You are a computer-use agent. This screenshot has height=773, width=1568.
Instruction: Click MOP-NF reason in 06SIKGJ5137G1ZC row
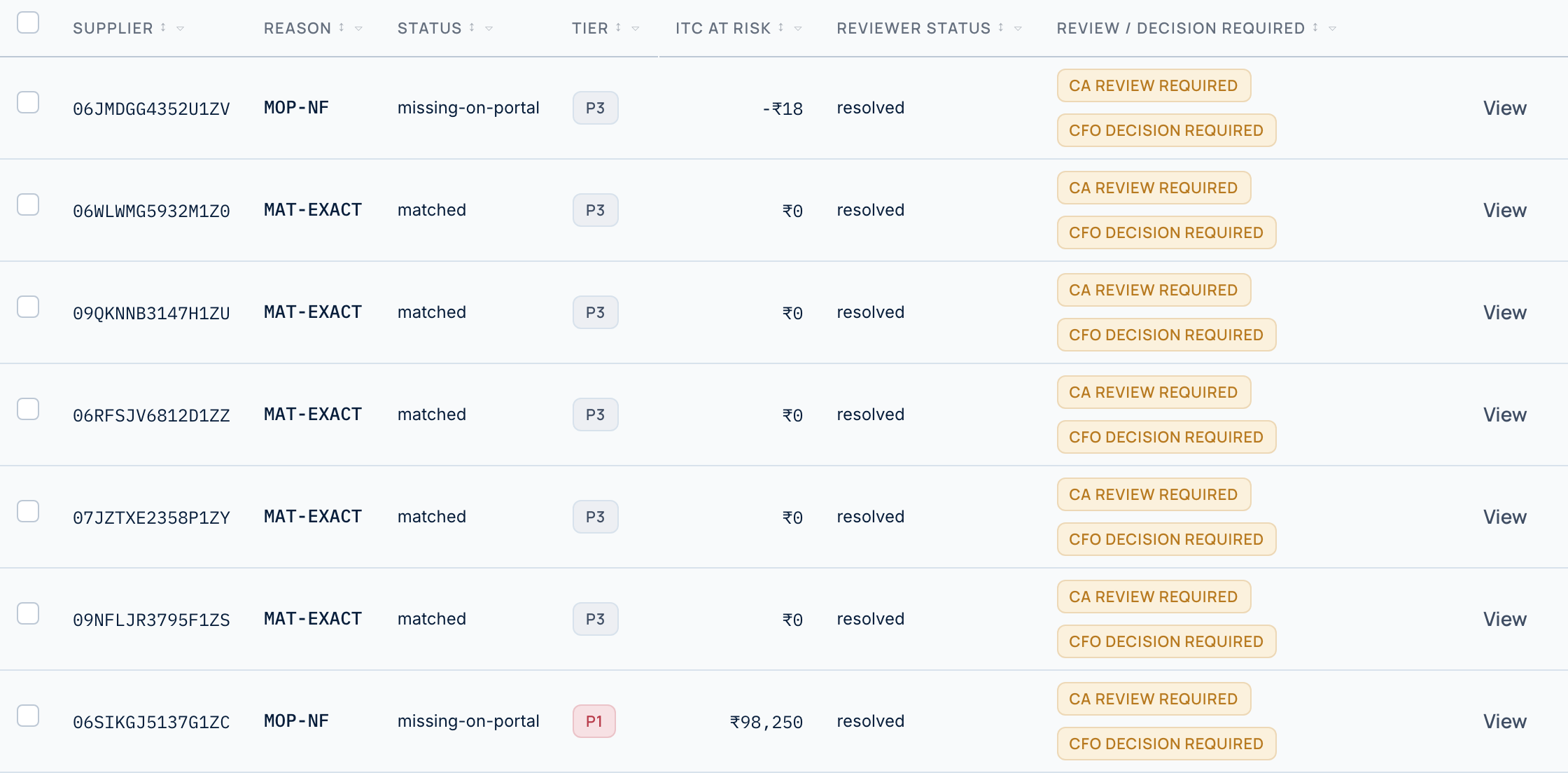296,720
